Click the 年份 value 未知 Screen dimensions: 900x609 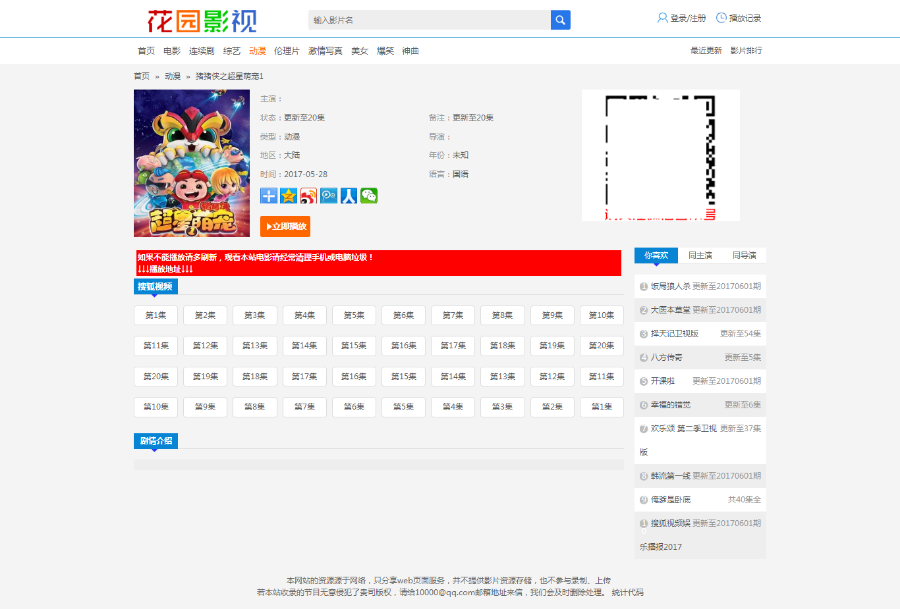[460, 155]
